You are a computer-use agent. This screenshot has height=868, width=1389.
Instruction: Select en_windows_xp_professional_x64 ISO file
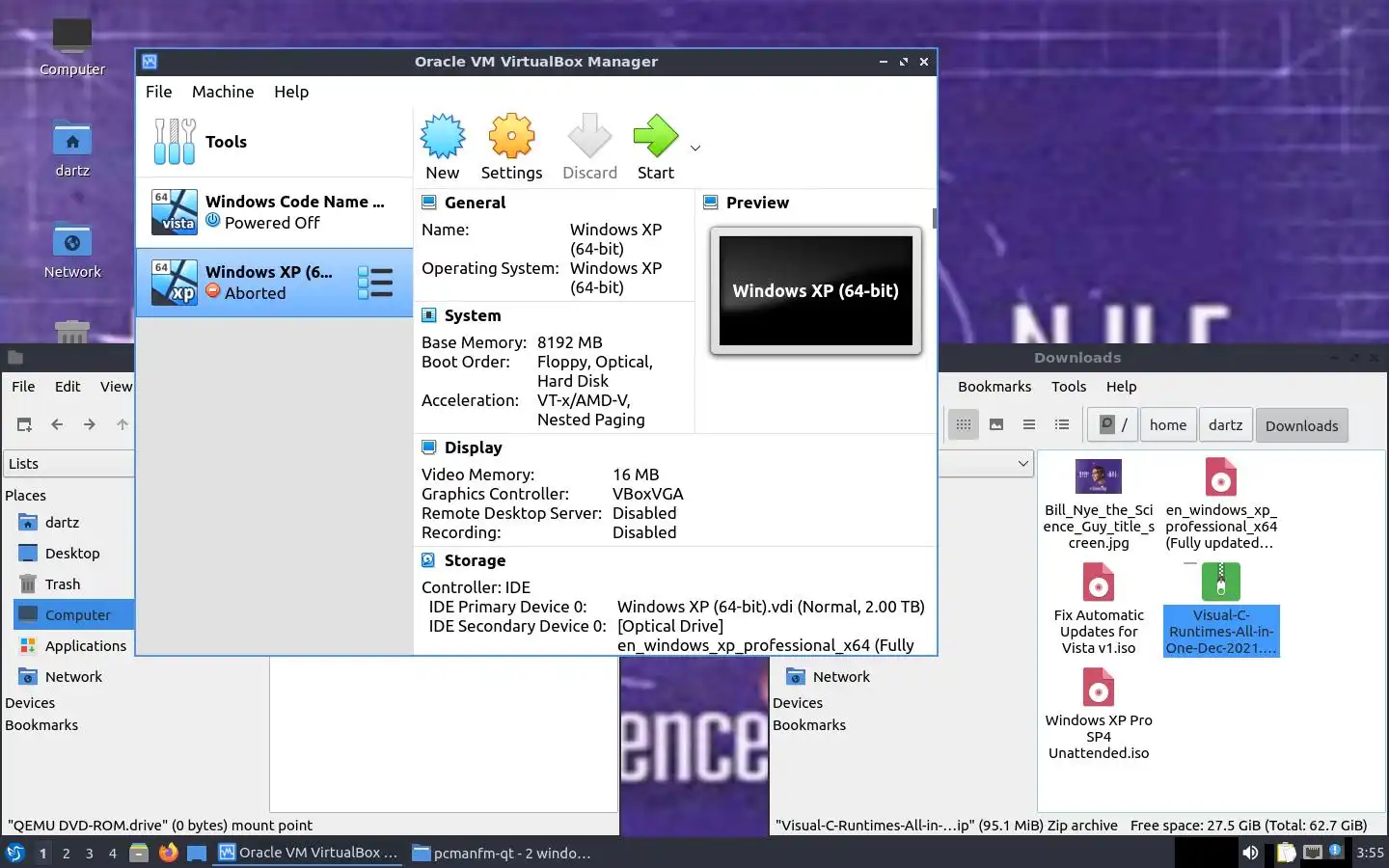click(x=1221, y=504)
